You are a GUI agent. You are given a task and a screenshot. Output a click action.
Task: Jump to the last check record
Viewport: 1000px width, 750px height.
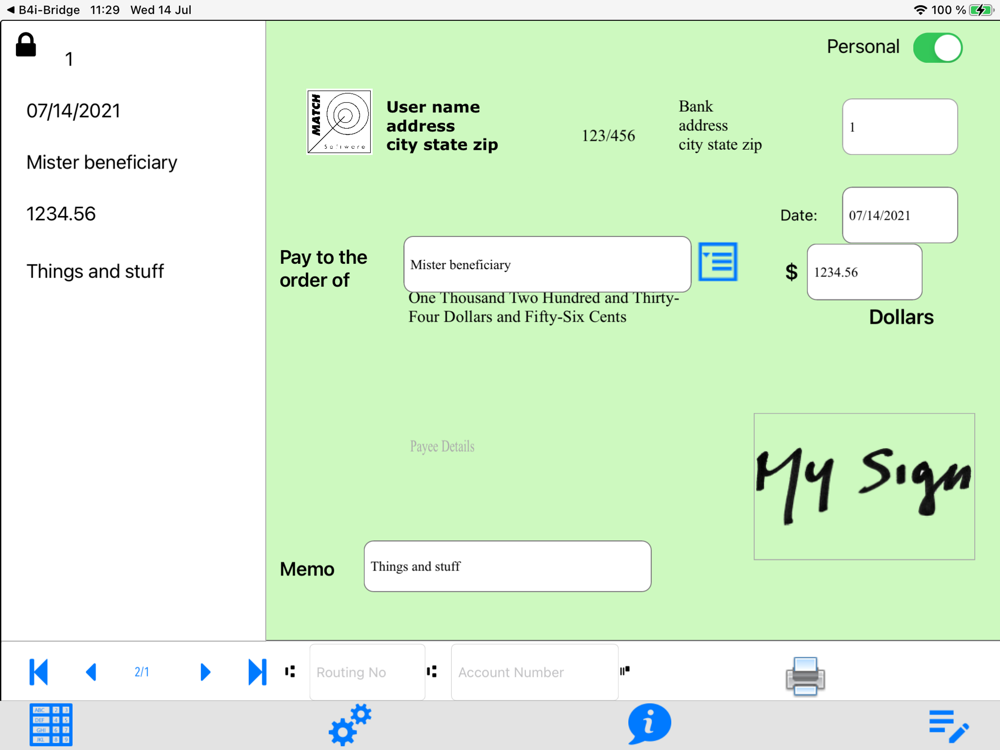coord(257,672)
